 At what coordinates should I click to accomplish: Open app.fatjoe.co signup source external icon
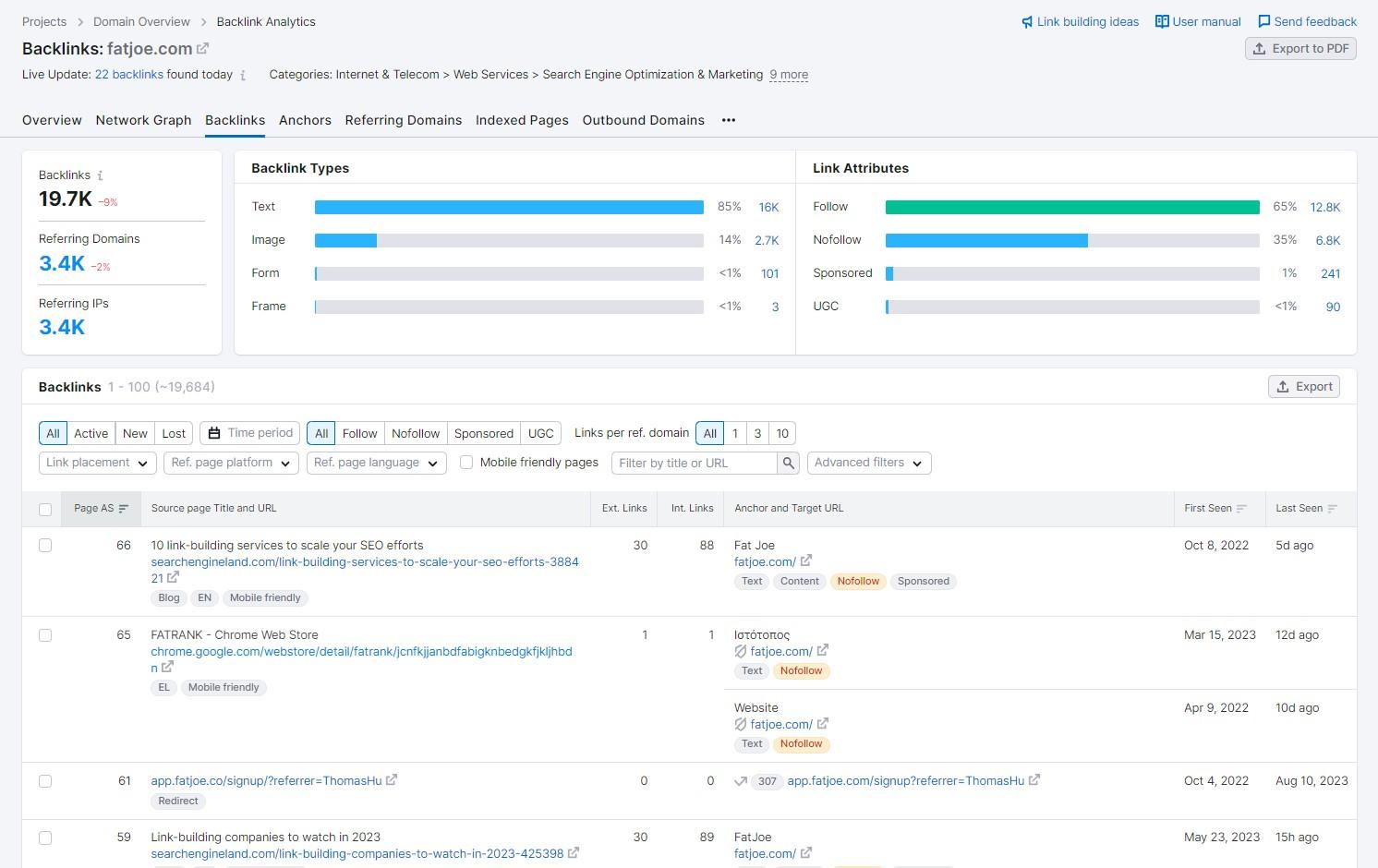(392, 780)
